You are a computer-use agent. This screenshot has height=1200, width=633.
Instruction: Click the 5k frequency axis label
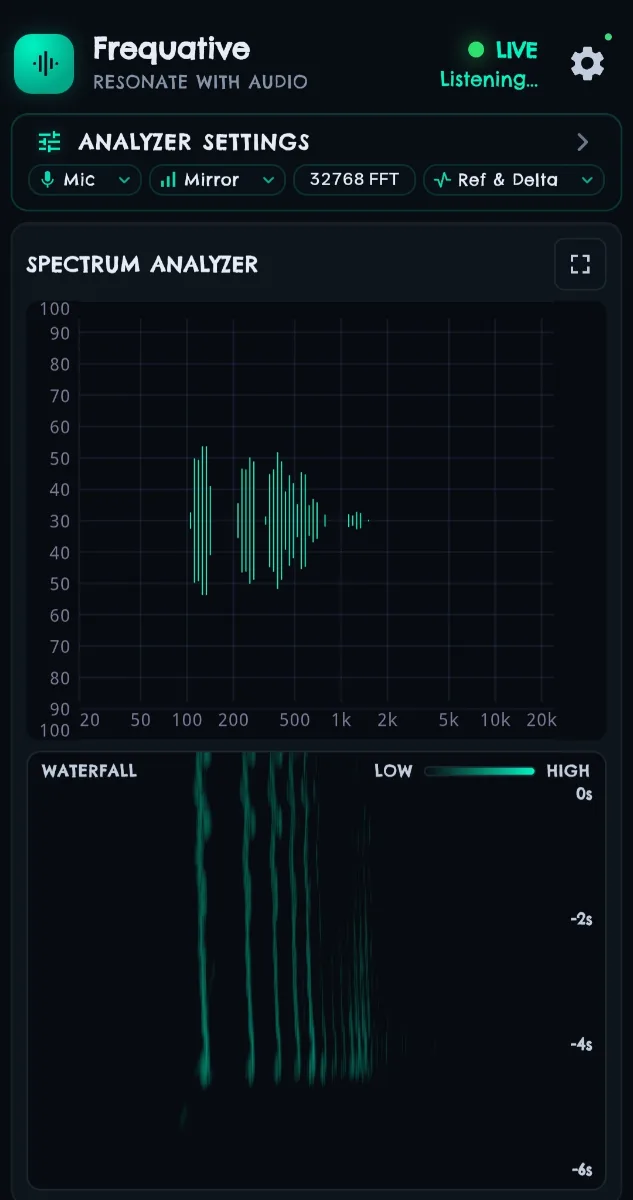point(449,720)
